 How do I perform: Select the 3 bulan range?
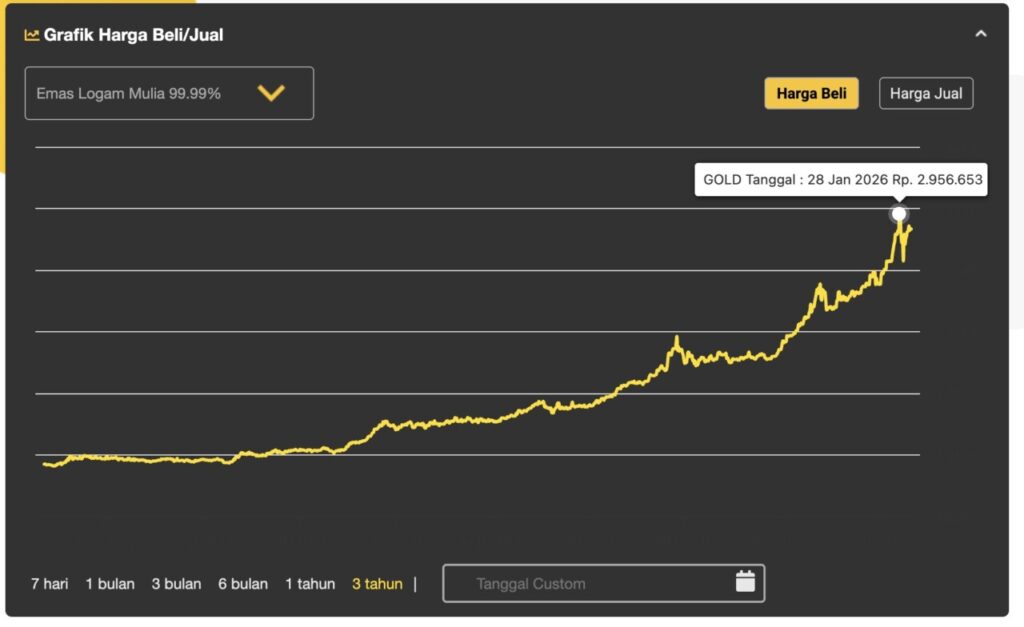point(176,584)
